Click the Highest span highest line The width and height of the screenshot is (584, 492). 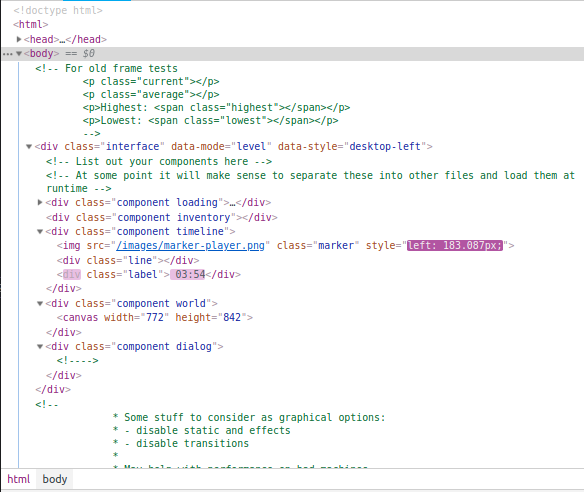tap(216, 107)
